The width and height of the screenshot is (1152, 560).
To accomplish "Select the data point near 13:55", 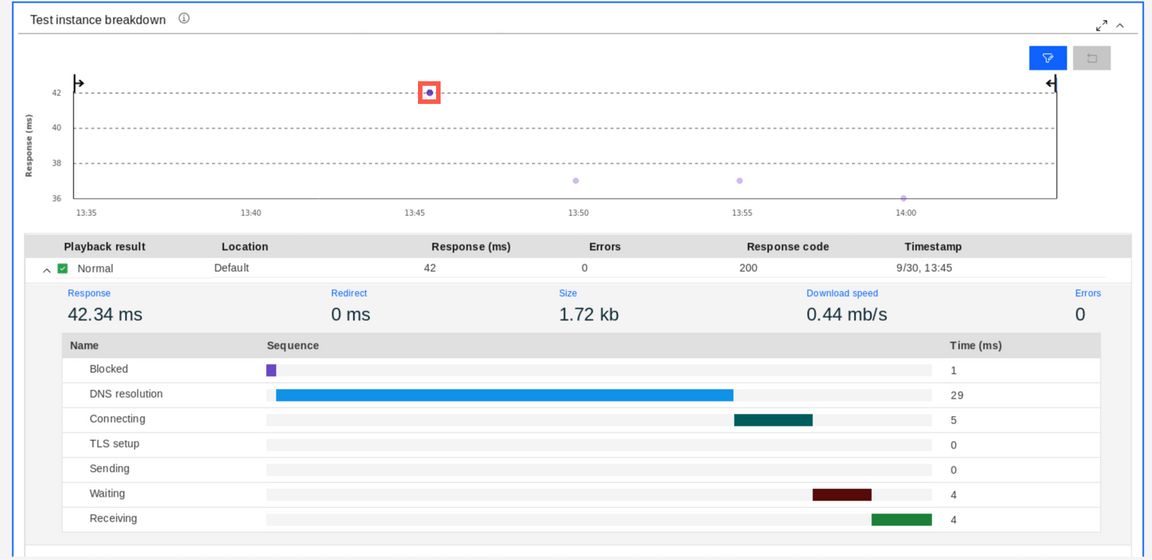I will [x=740, y=181].
